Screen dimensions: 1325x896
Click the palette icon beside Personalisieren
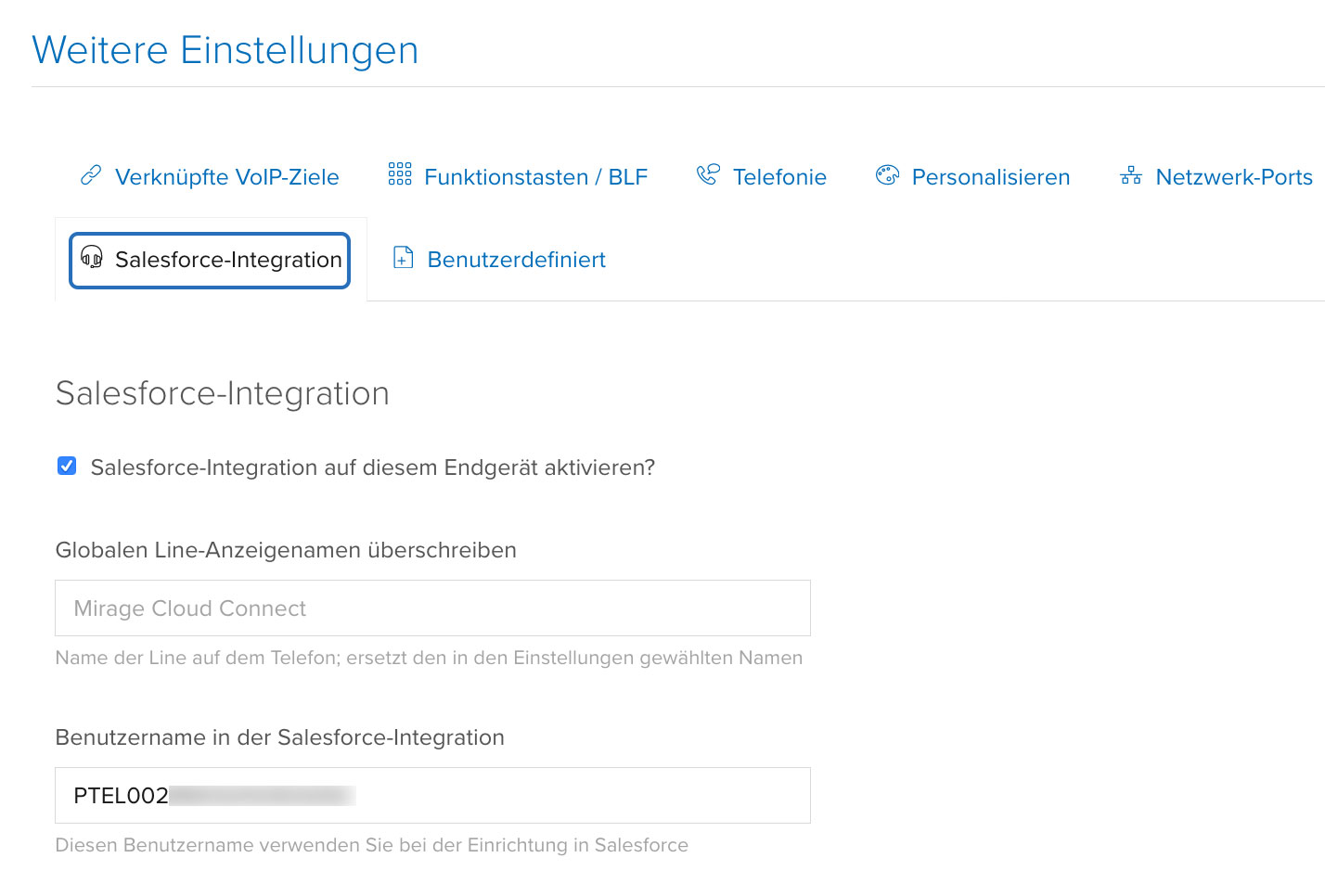[887, 174]
